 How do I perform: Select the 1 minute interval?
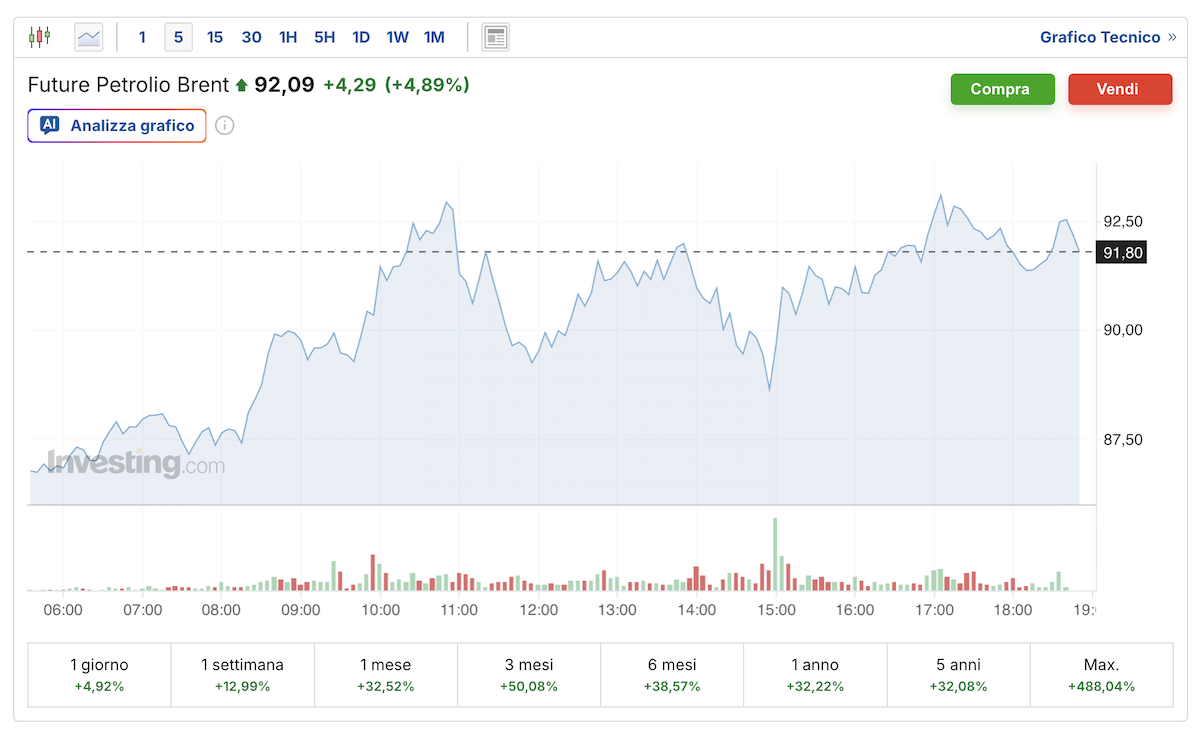142,37
